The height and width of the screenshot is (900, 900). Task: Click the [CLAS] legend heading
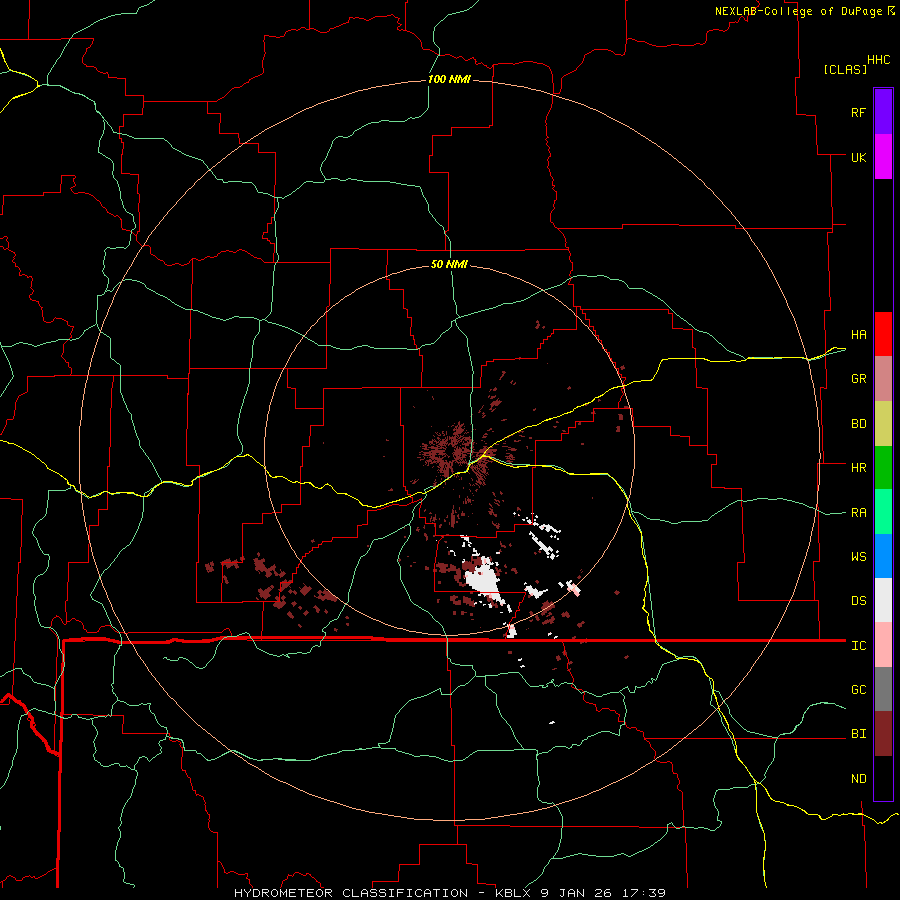845,69
